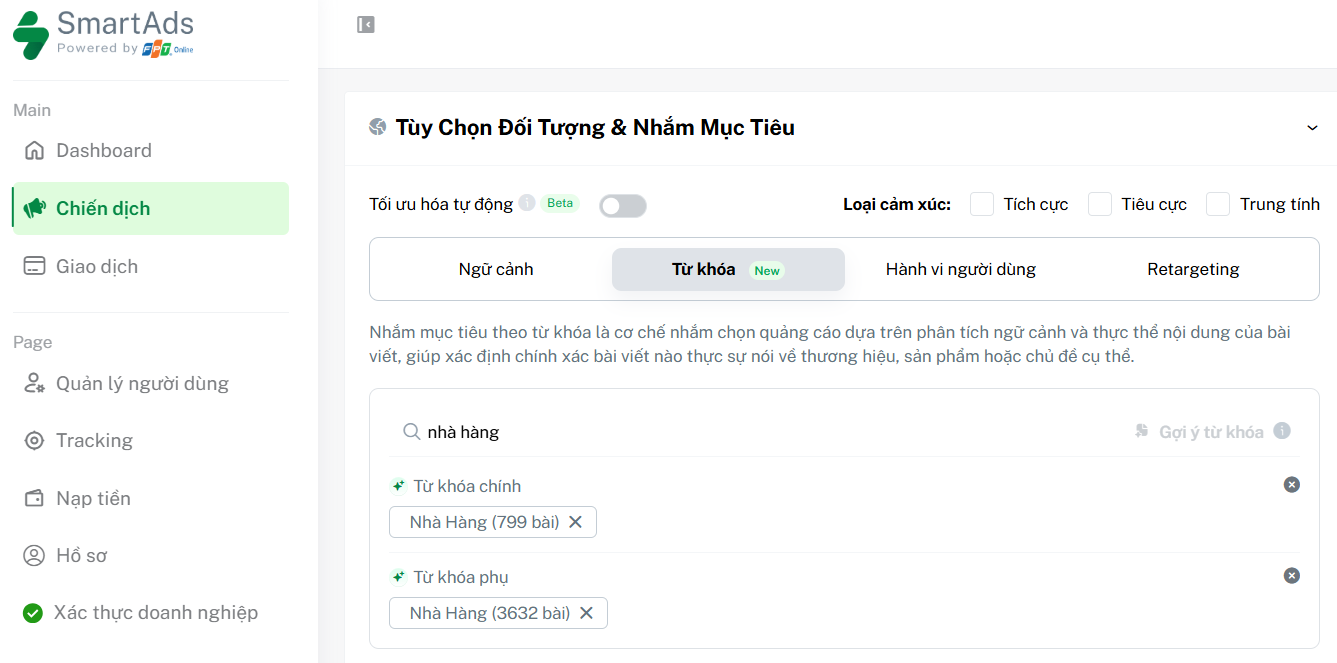Collapse the sidebar with the top-left icon
The image size is (1337, 663).
pos(365,24)
